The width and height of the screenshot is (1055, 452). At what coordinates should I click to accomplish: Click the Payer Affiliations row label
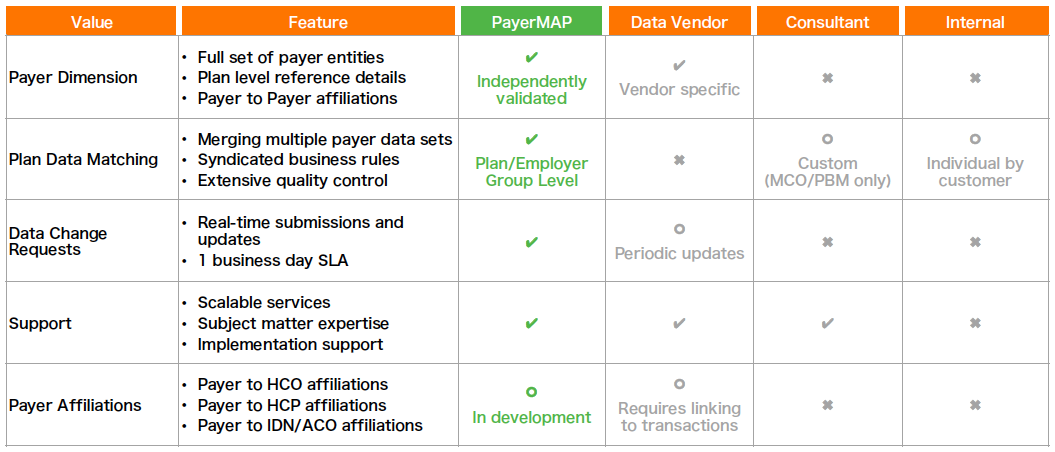click(x=75, y=406)
